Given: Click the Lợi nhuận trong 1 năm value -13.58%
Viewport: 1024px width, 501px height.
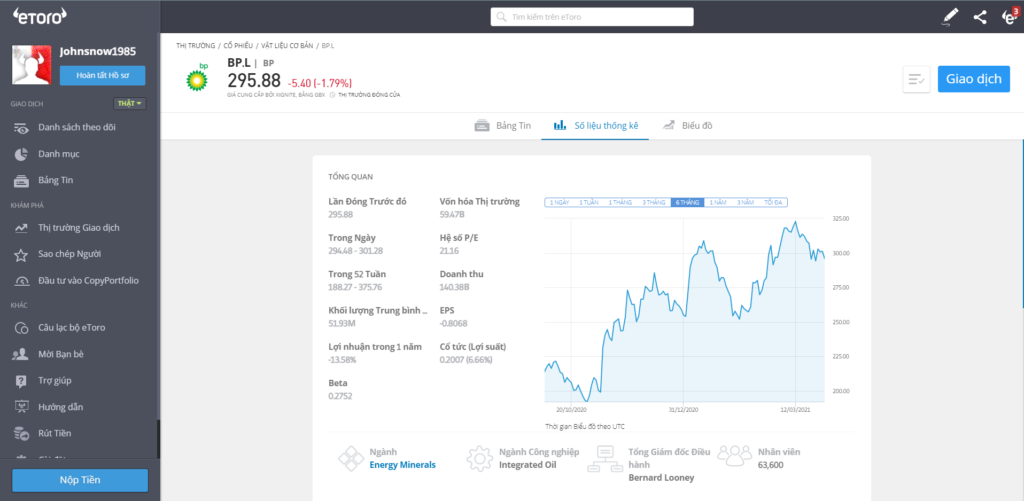Looking at the screenshot, I should (x=342, y=360).
